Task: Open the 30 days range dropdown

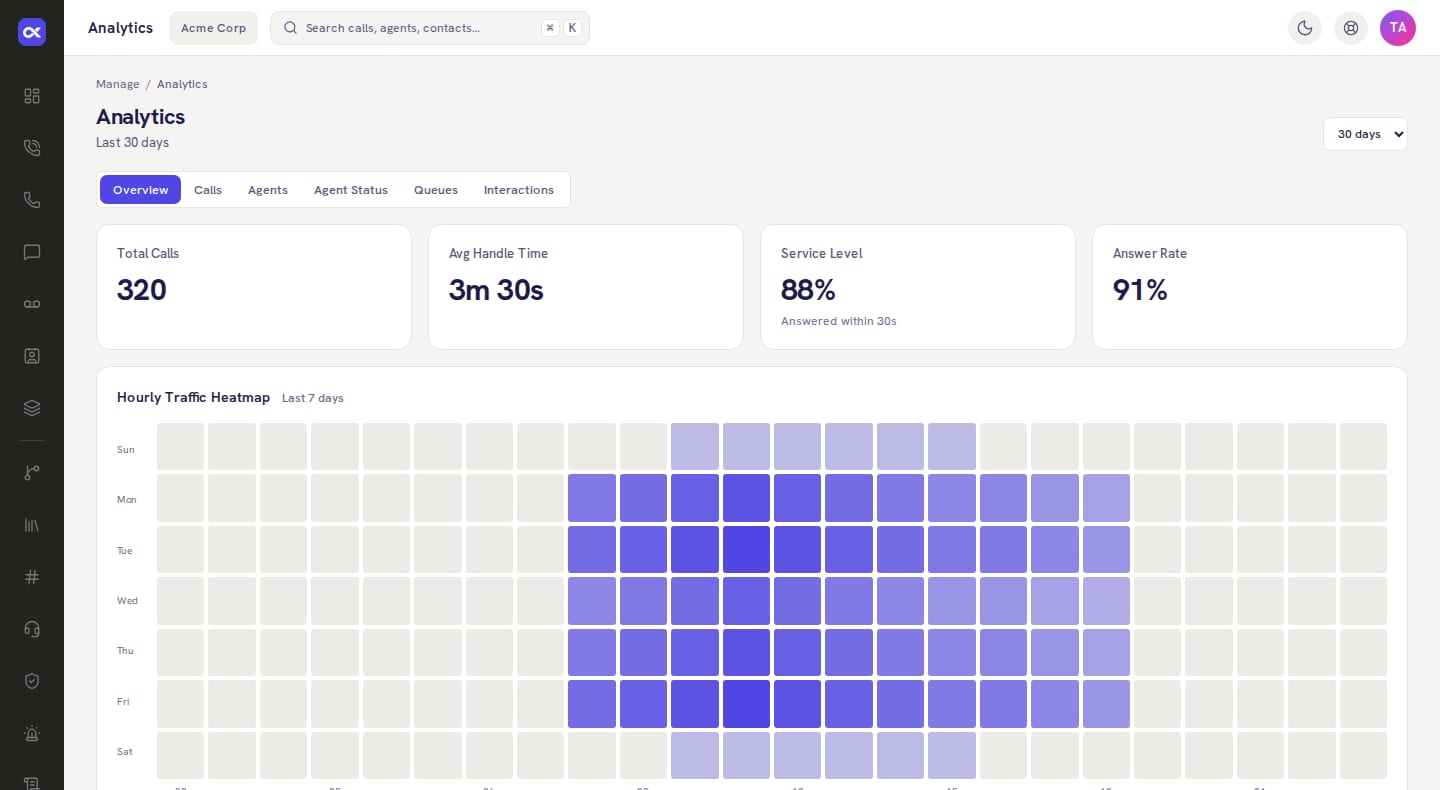Action: (1365, 134)
